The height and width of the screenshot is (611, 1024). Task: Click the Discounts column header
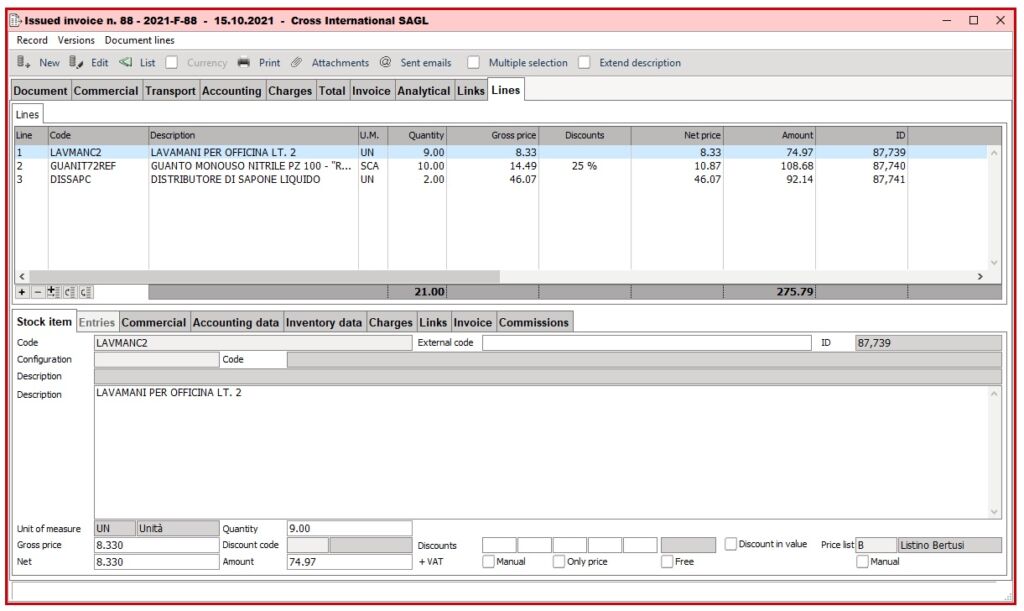point(584,135)
